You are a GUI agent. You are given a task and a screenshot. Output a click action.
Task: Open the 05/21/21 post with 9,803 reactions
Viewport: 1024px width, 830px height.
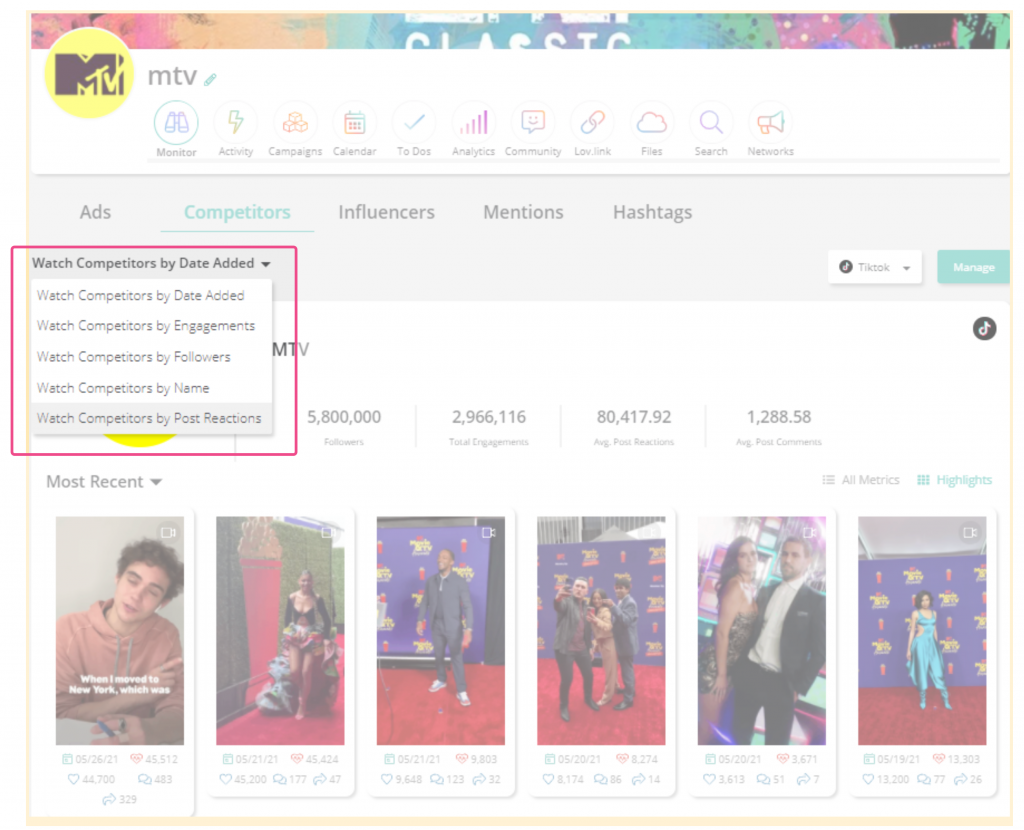pos(441,631)
